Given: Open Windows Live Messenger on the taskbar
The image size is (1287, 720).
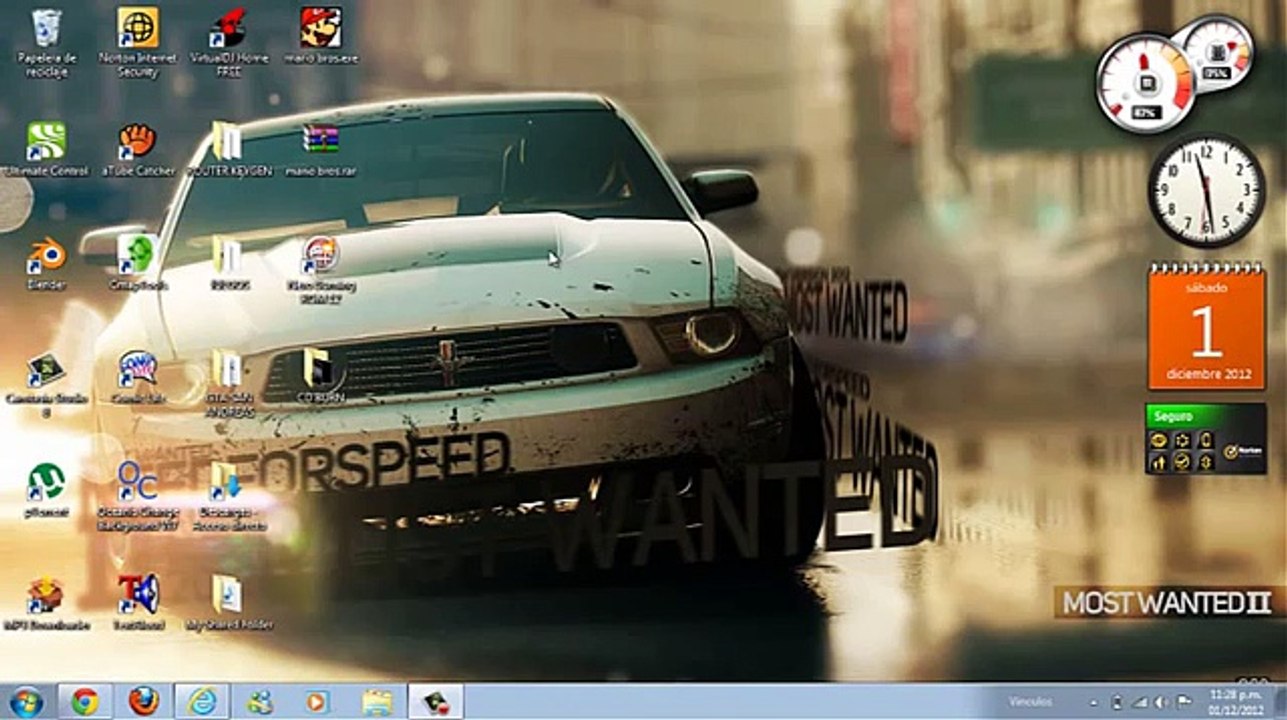Looking at the screenshot, I should click(x=260, y=702).
